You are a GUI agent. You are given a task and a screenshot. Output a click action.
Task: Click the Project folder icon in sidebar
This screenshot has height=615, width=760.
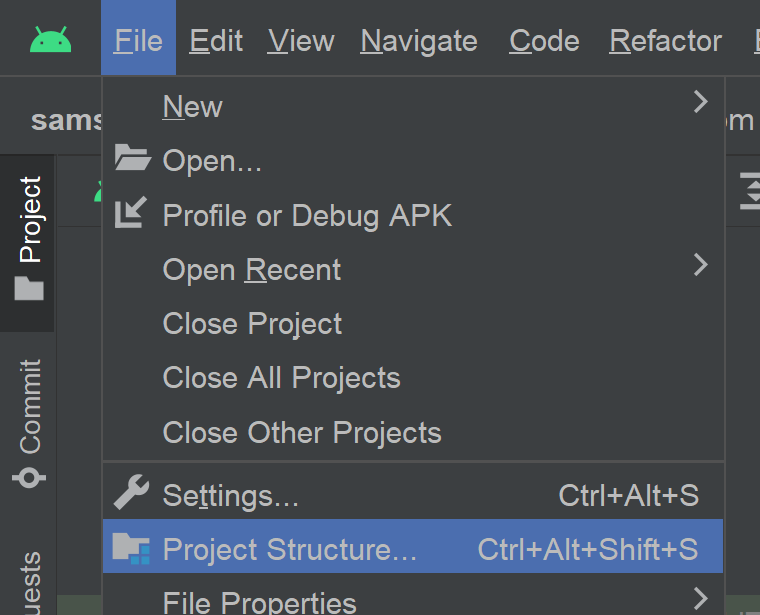[x=29, y=288]
